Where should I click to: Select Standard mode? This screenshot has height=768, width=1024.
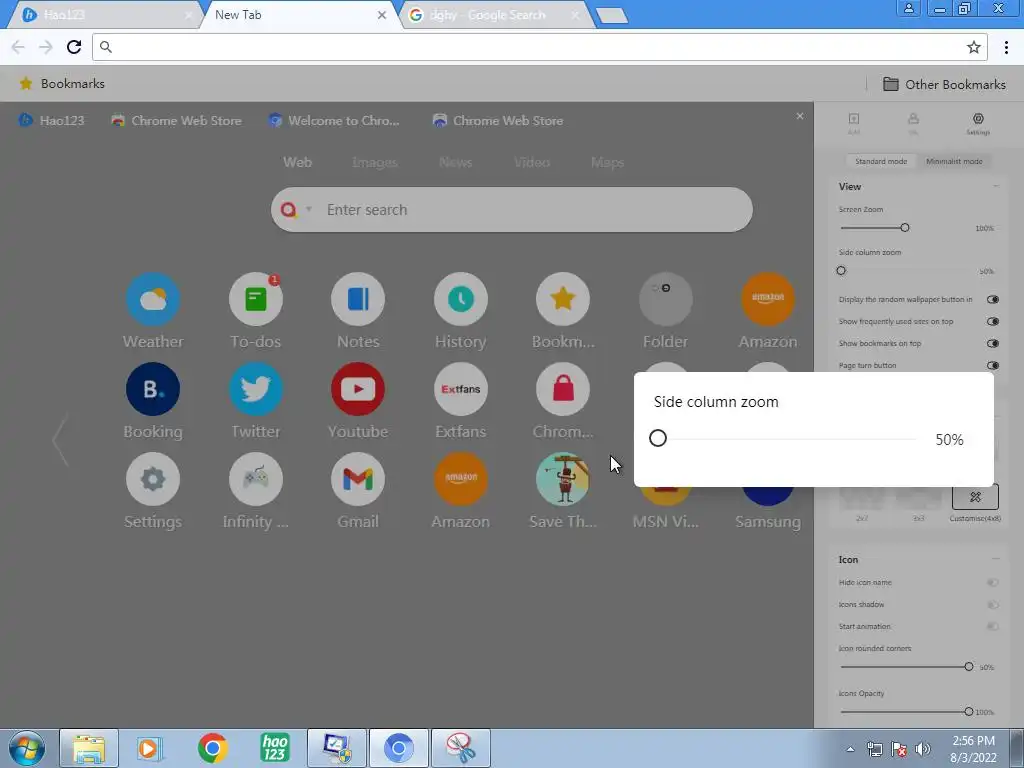pos(881,161)
